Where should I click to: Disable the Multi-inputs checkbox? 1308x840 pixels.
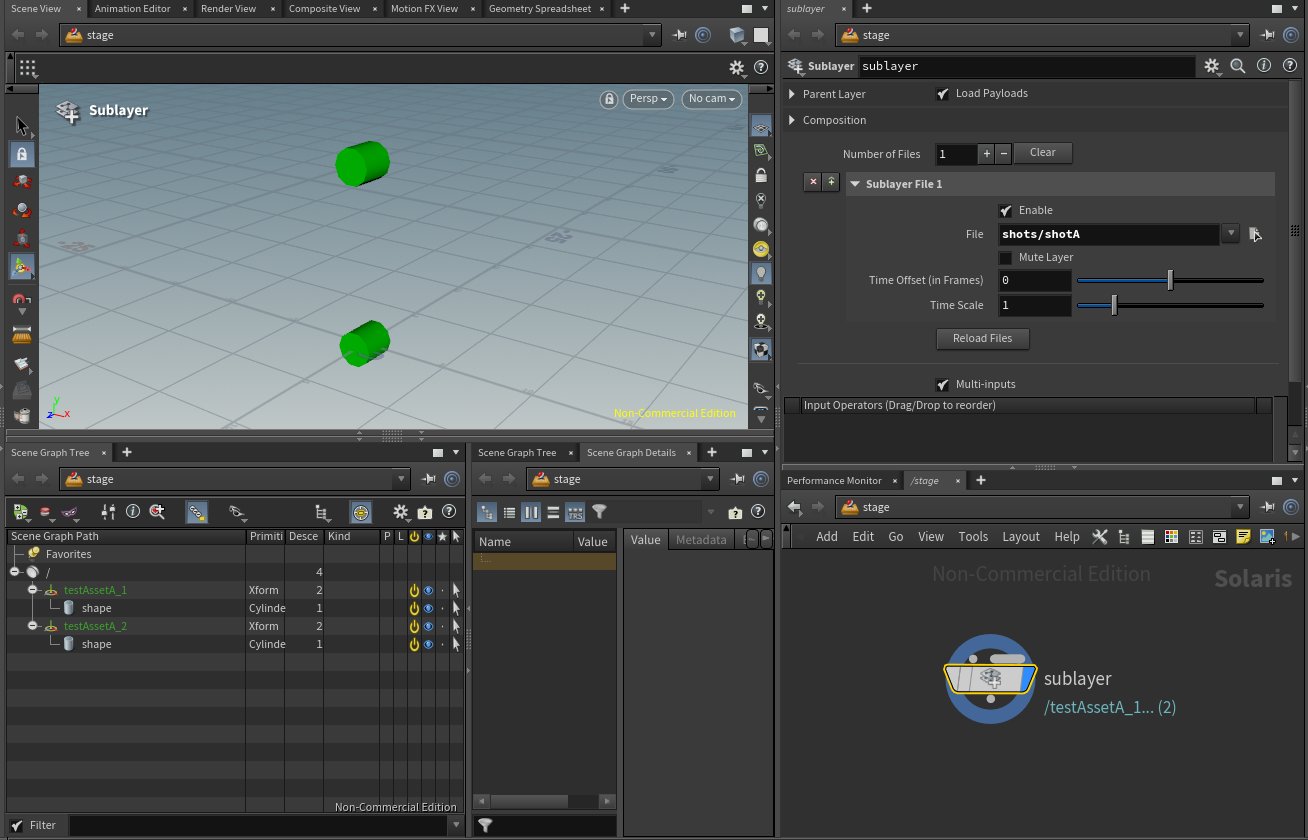click(942, 384)
